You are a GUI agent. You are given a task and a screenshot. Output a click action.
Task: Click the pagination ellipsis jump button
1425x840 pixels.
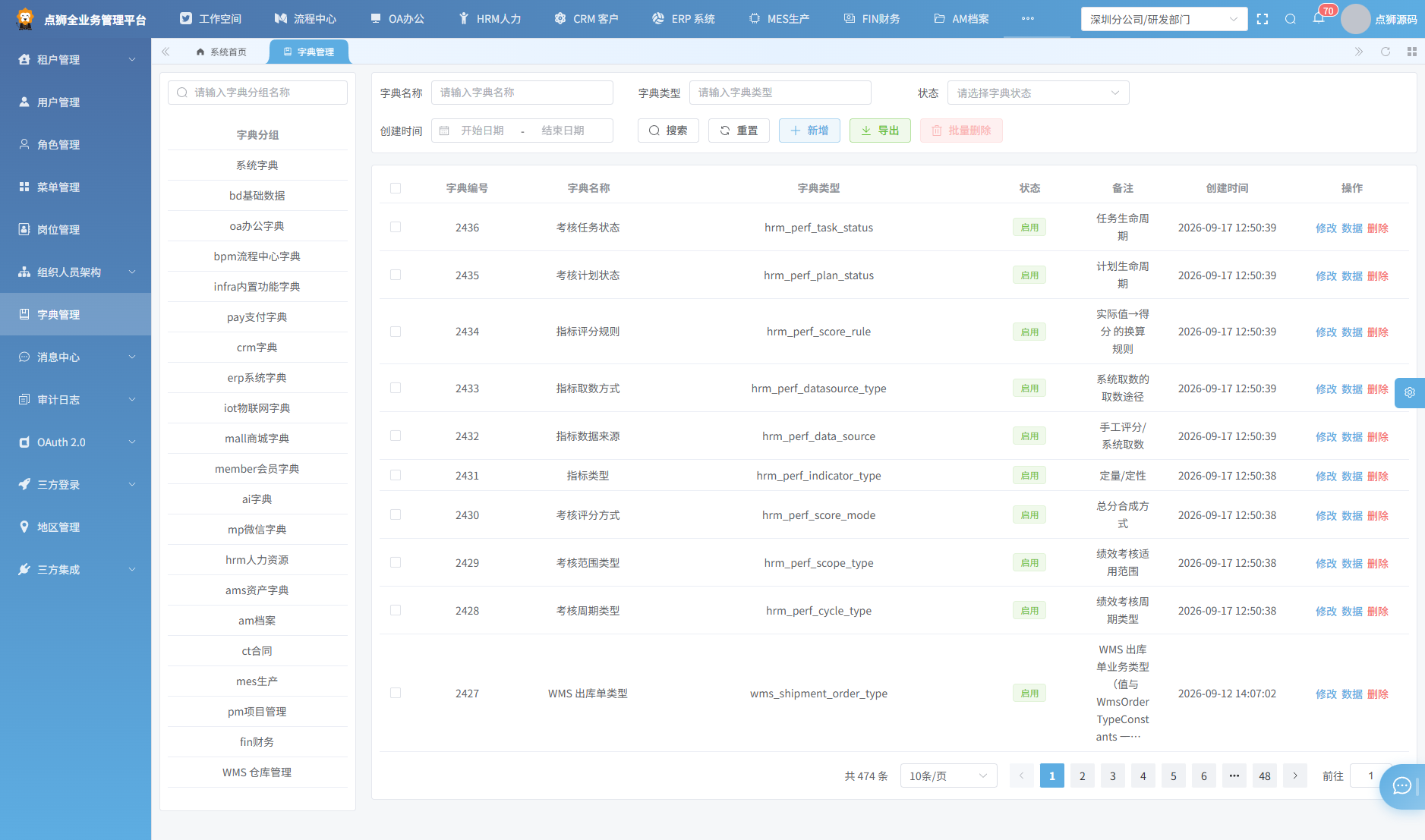[x=1234, y=776]
